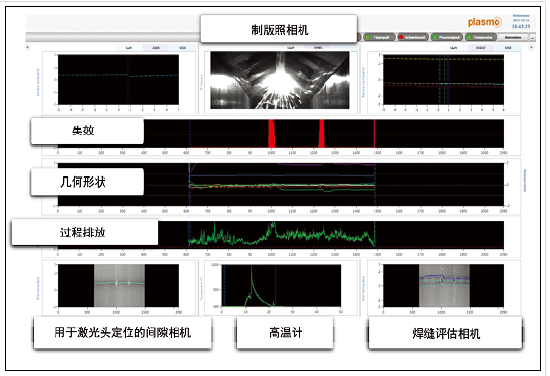The height and width of the screenshot is (376, 550).
Task: Click the weld seam evaluation image bottom-right
Action: pyautogui.click(x=444, y=286)
